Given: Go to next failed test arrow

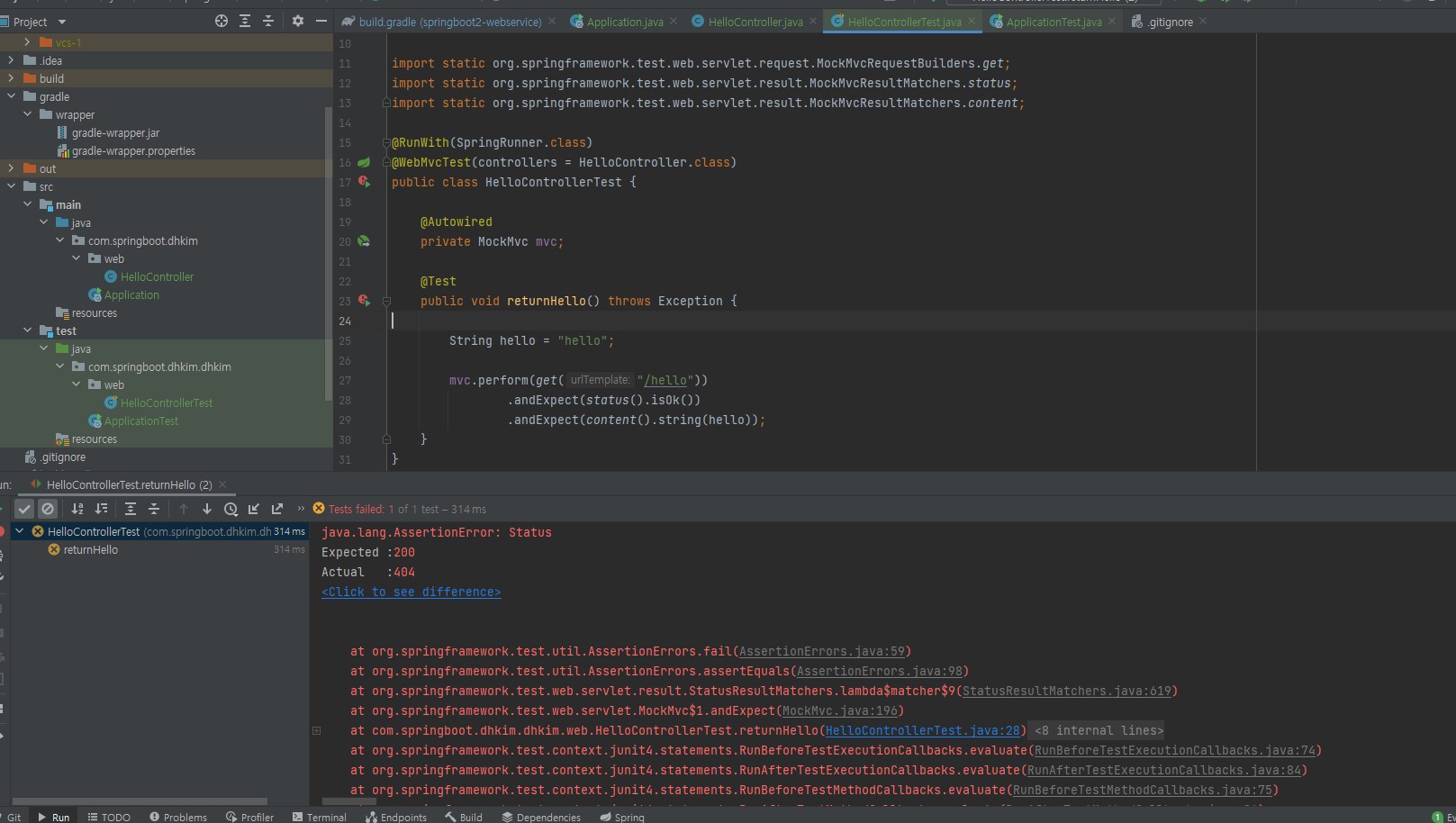Looking at the screenshot, I should pyautogui.click(x=207, y=509).
